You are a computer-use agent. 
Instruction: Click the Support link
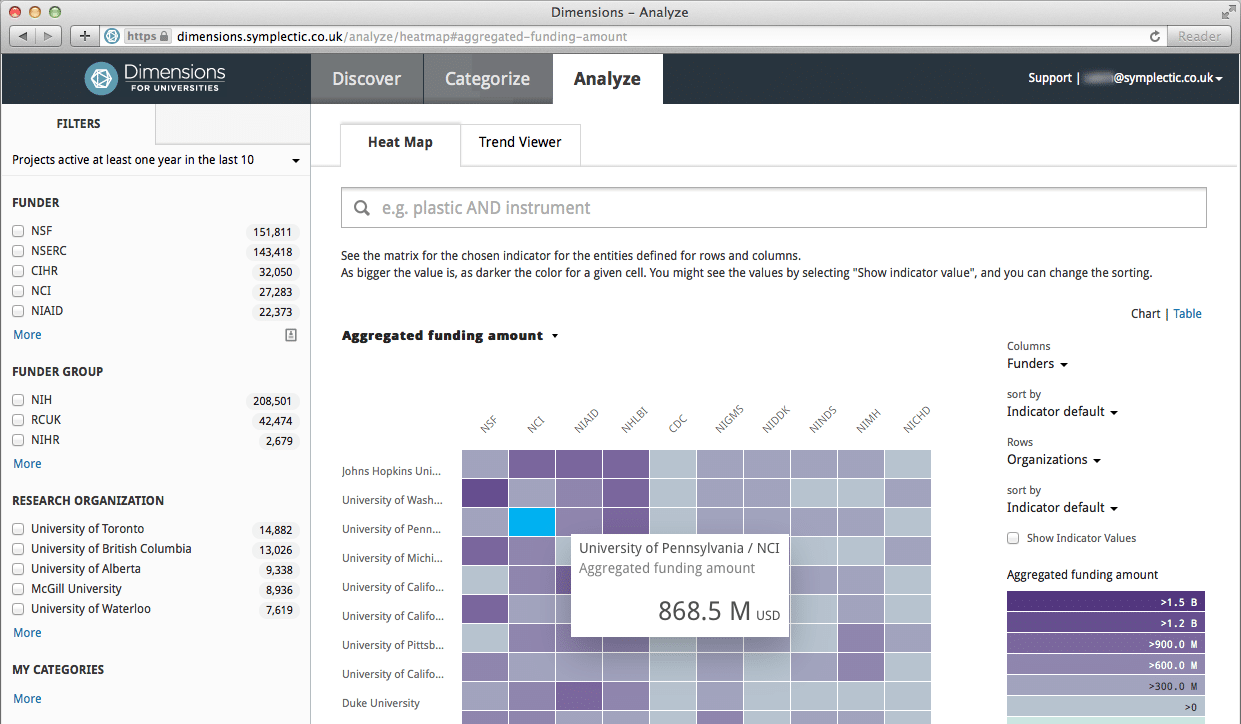click(1050, 78)
